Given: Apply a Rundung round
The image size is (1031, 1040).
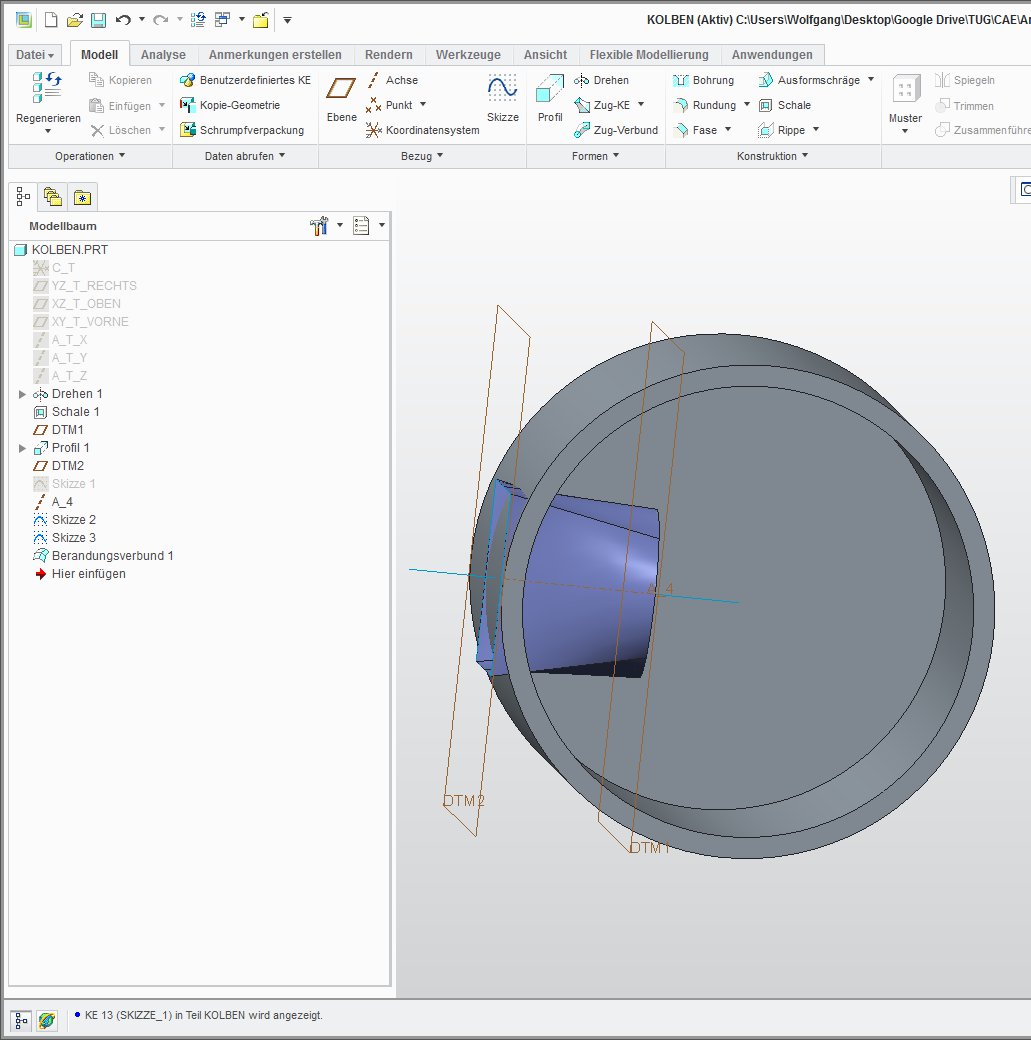Looking at the screenshot, I should point(705,105).
